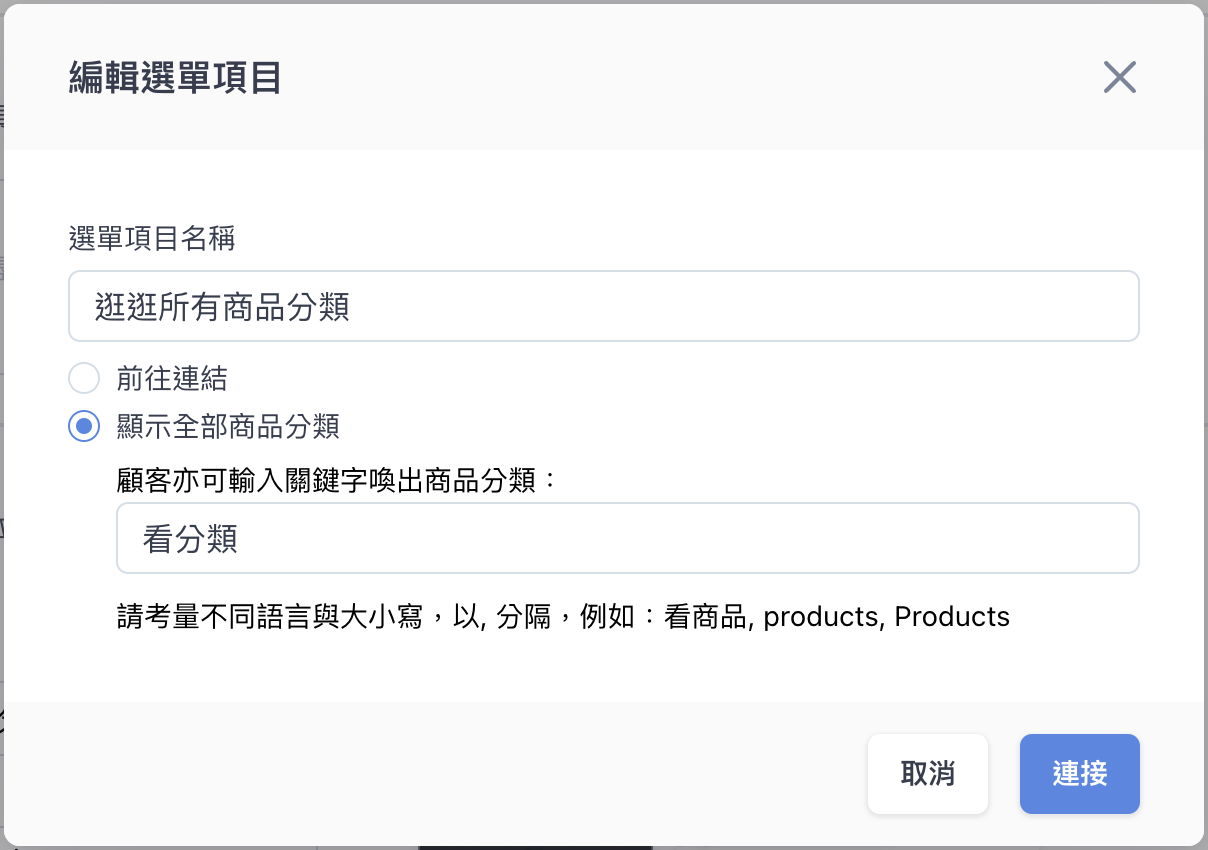Confirm with the blue 連接 button
This screenshot has width=1208, height=850.
[1080, 774]
